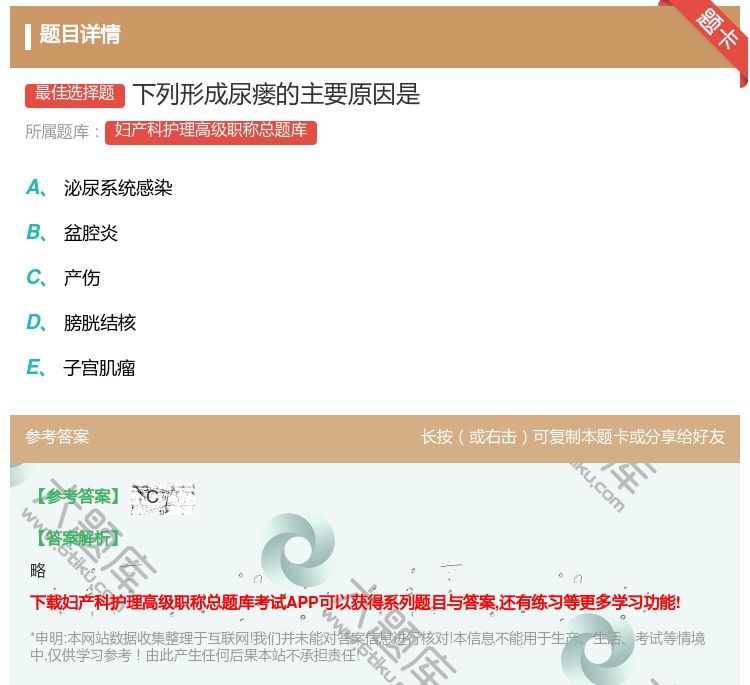The image size is (750, 685).
Task: Click the 题目详情 header title
Action: pos(80,34)
